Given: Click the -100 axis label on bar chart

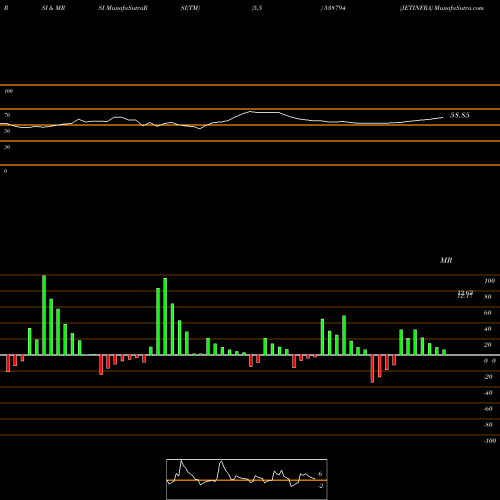Looking at the screenshot, I should 490,441.
